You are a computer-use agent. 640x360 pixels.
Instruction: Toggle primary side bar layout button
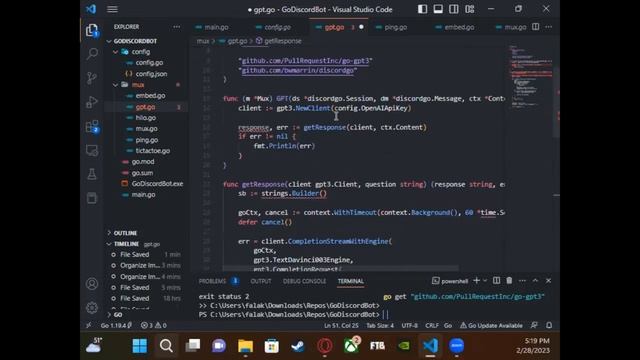(422, 9)
